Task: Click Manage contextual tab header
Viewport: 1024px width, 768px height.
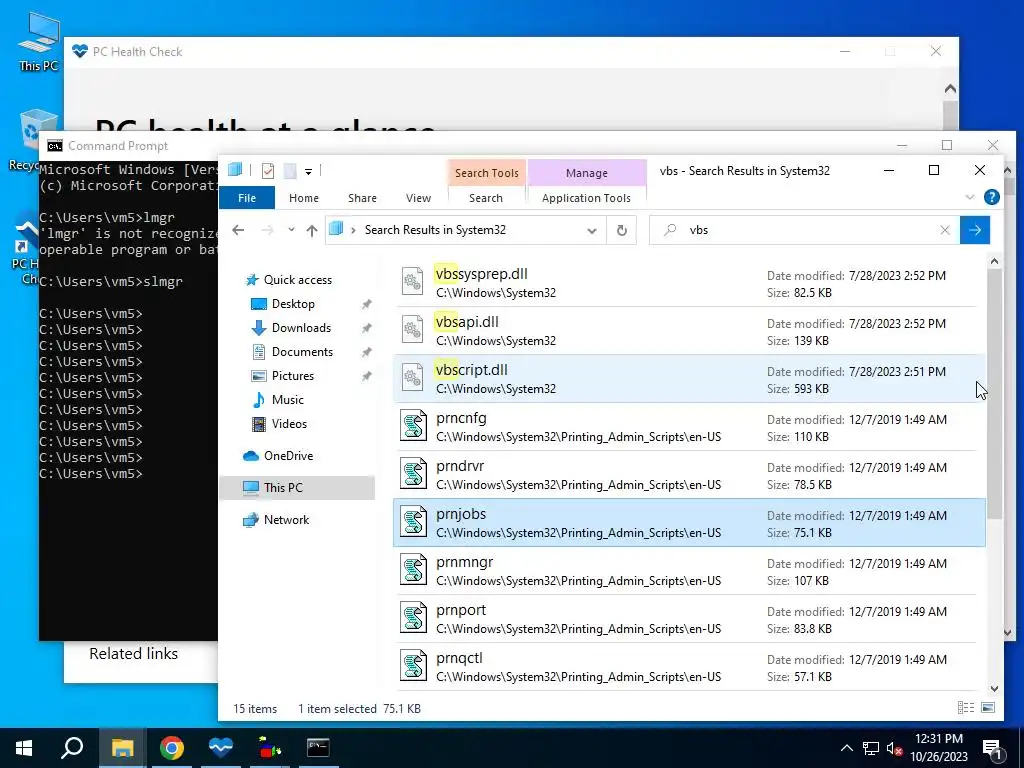Action: (x=586, y=173)
